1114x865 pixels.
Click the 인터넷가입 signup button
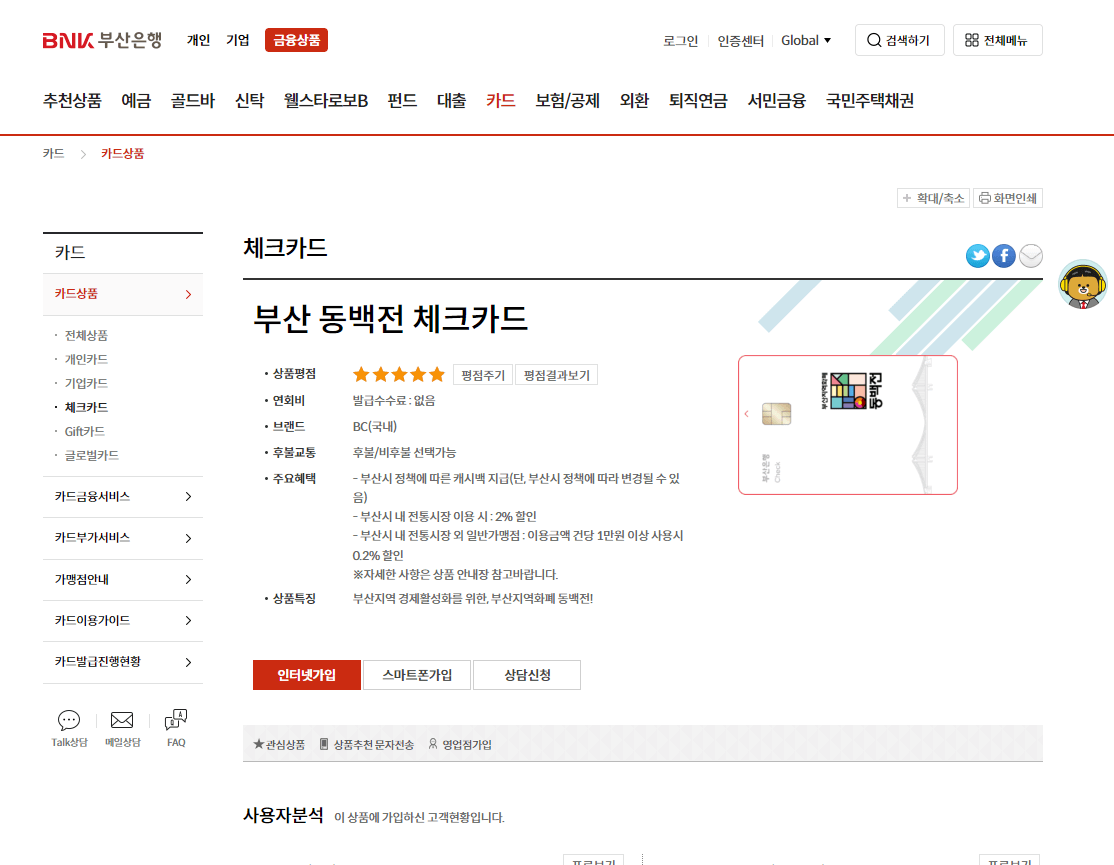pyautogui.click(x=306, y=675)
